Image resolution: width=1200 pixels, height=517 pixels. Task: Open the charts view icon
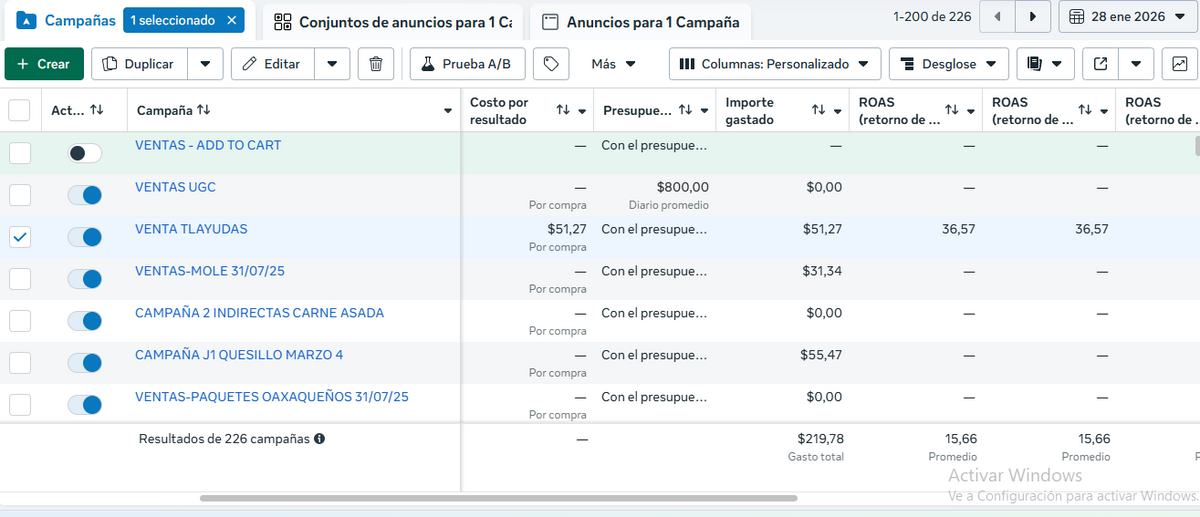pyautogui.click(x=1180, y=64)
